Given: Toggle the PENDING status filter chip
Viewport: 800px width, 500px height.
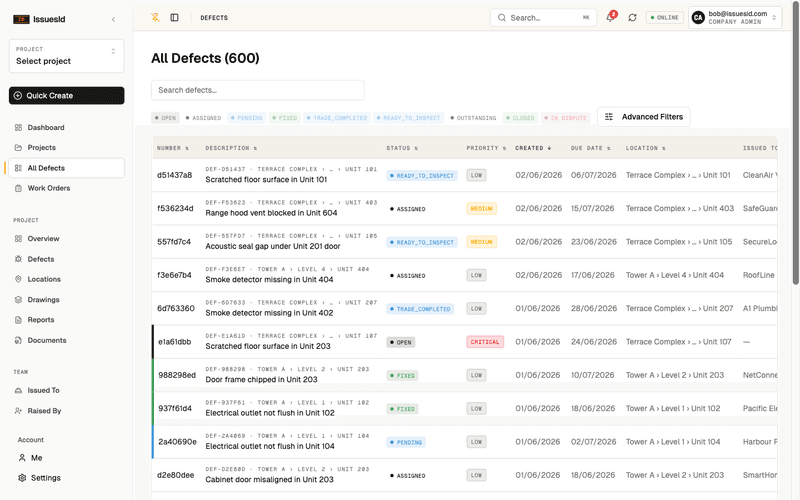Looking at the screenshot, I should tap(246, 118).
